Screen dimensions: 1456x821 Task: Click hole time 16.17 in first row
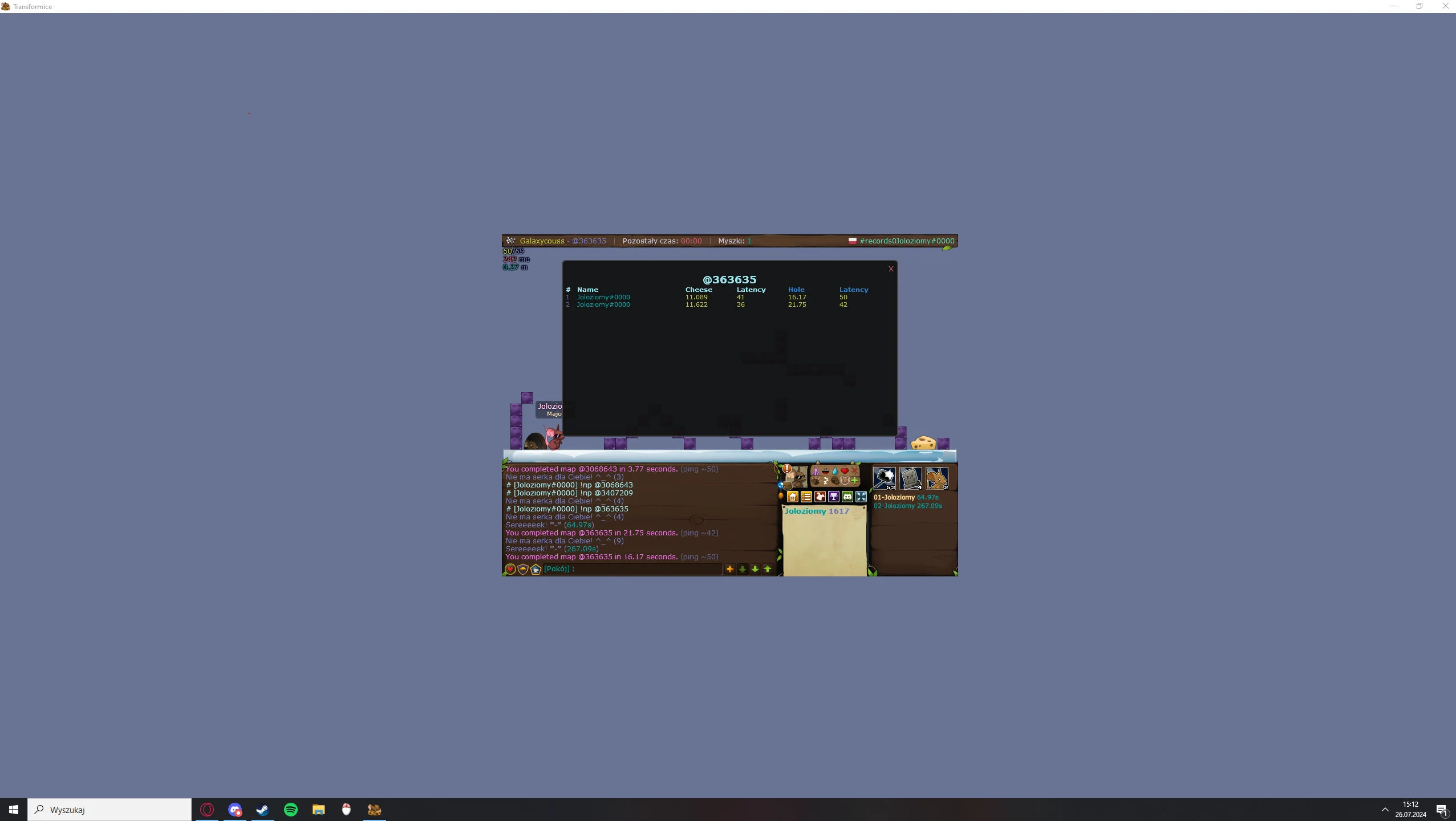pos(797,297)
